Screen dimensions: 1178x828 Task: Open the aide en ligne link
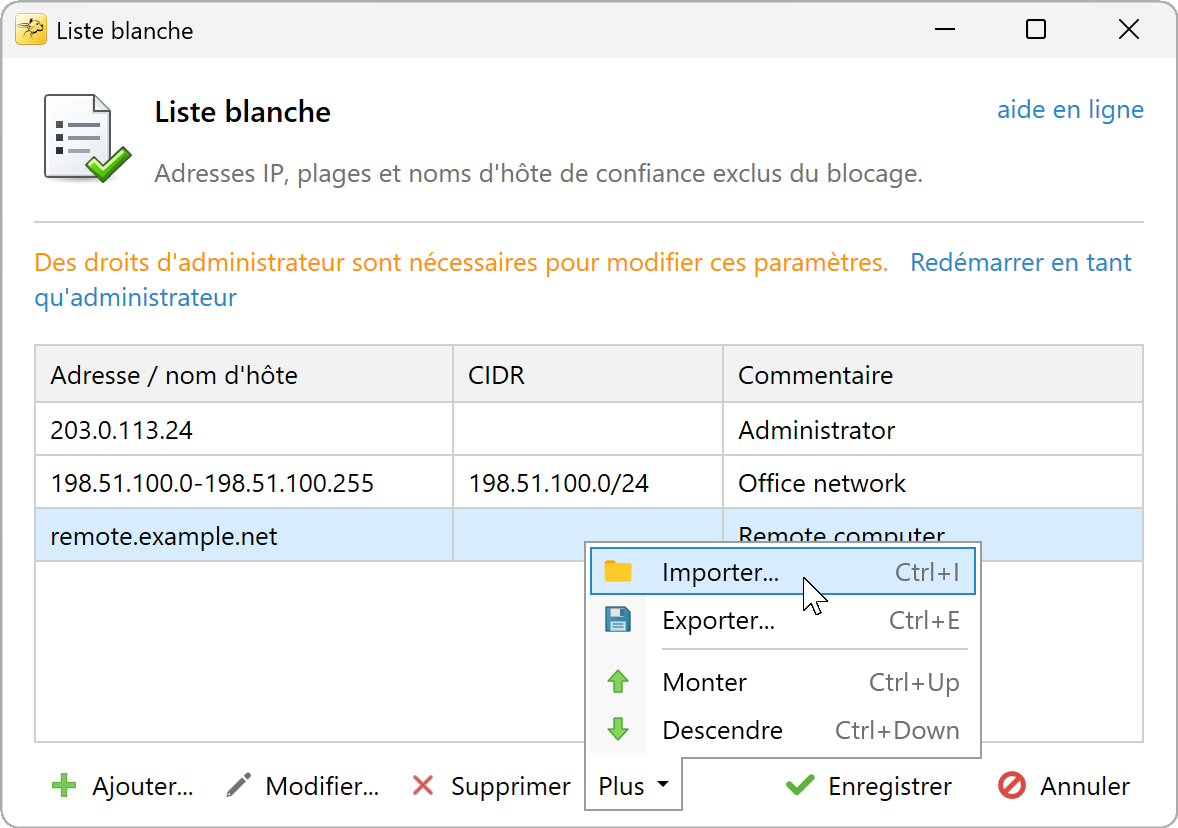click(1070, 110)
